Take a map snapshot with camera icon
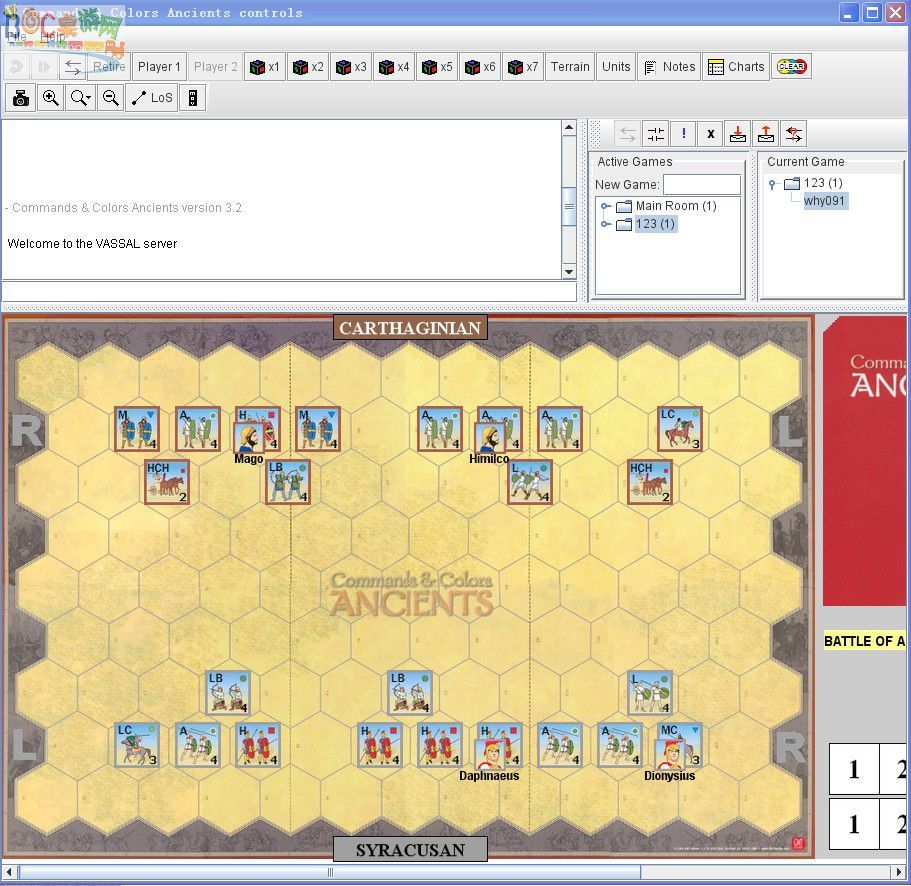911x886 pixels. [x=21, y=98]
